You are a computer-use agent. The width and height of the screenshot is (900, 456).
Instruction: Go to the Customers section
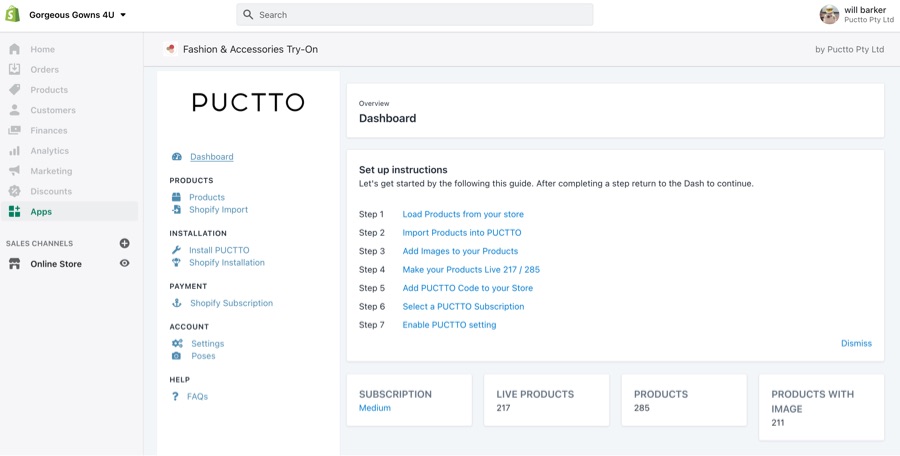coord(52,110)
